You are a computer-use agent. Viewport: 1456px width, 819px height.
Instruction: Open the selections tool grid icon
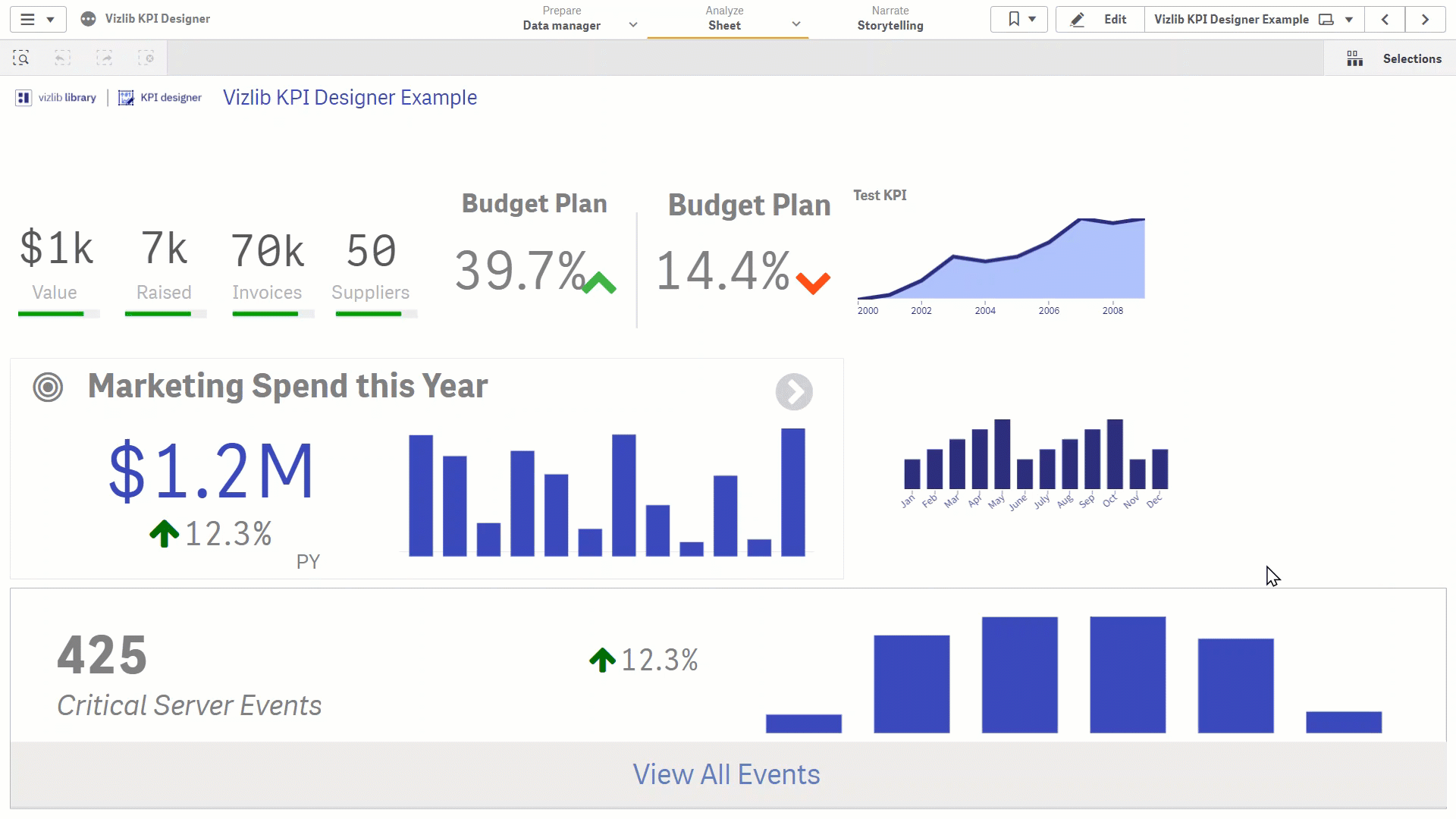pyautogui.click(x=1354, y=58)
